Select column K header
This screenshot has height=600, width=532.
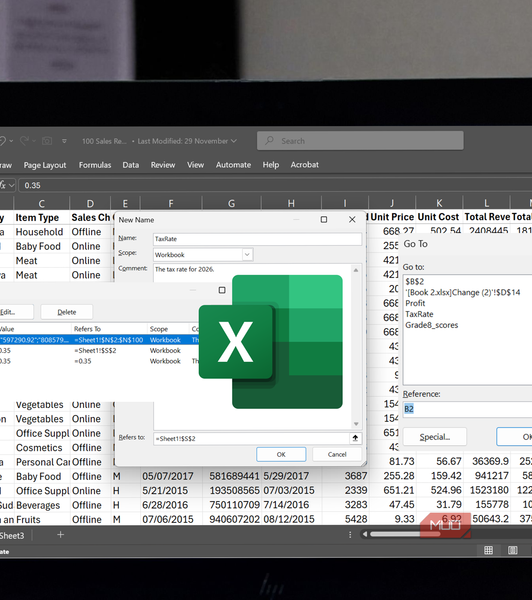[439, 203]
